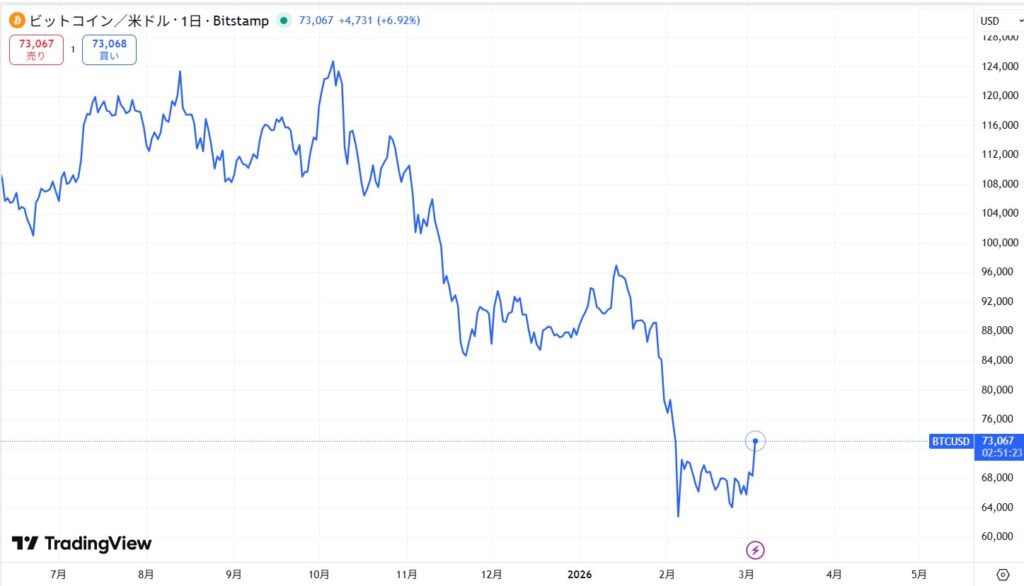
Task: Click the lightning bolt event marker icon
Action: tap(755, 548)
